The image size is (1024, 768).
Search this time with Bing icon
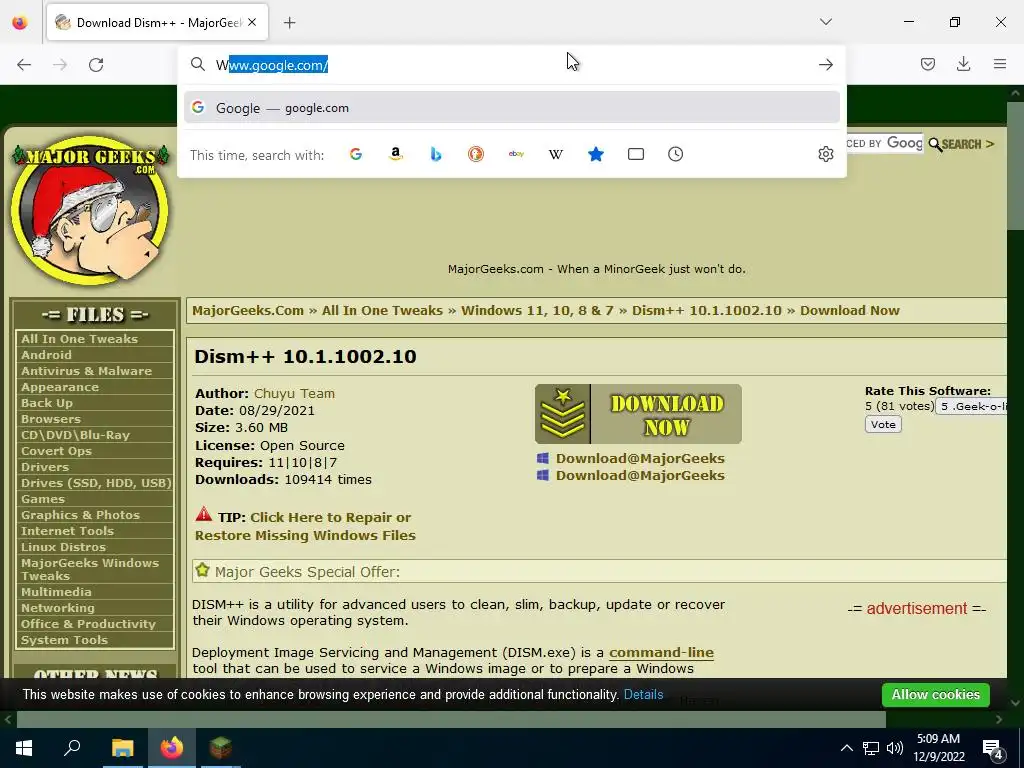click(436, 154)
